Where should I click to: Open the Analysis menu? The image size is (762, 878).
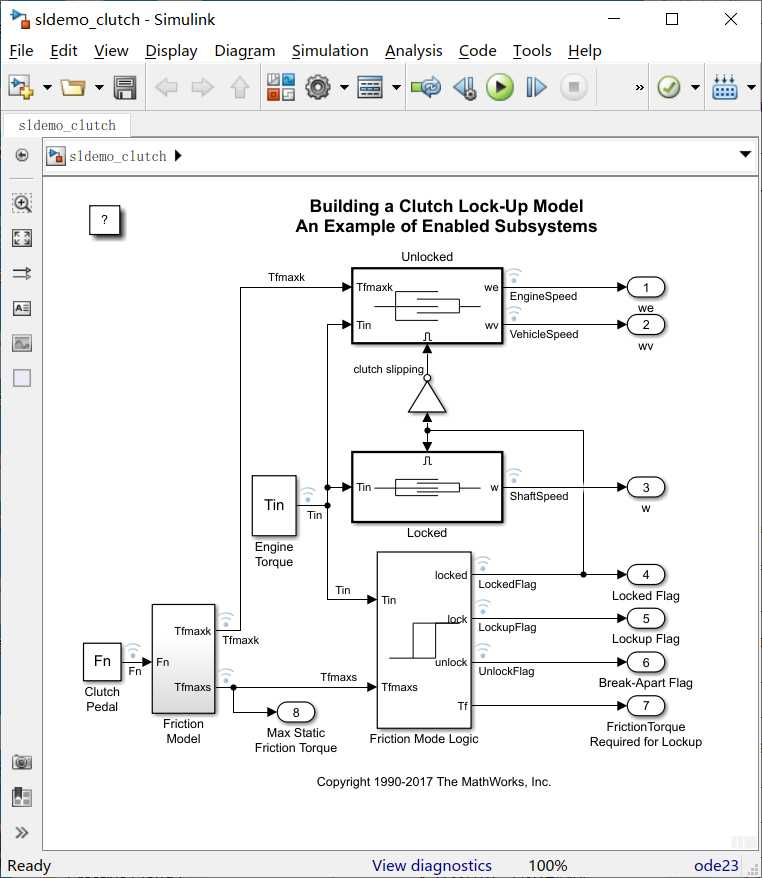pyautogui.click(x=413, y=51)
